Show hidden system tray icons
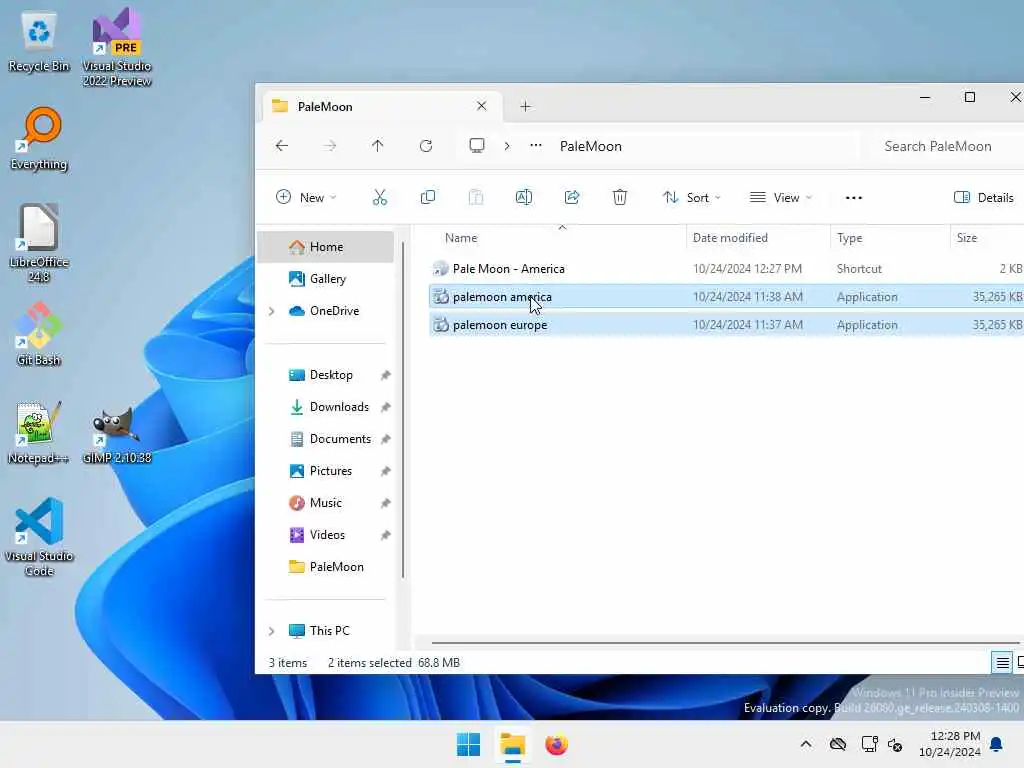Screen dimensions: 1024x768 (x=806, y=744)
